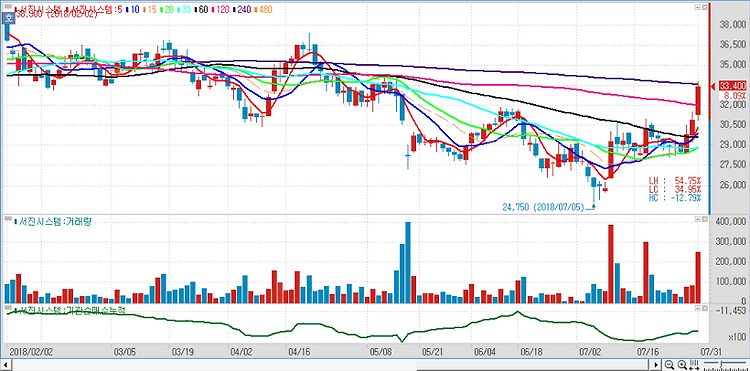
Task: Click the -11,453 indicator axis value
Action: coord(732,311)
